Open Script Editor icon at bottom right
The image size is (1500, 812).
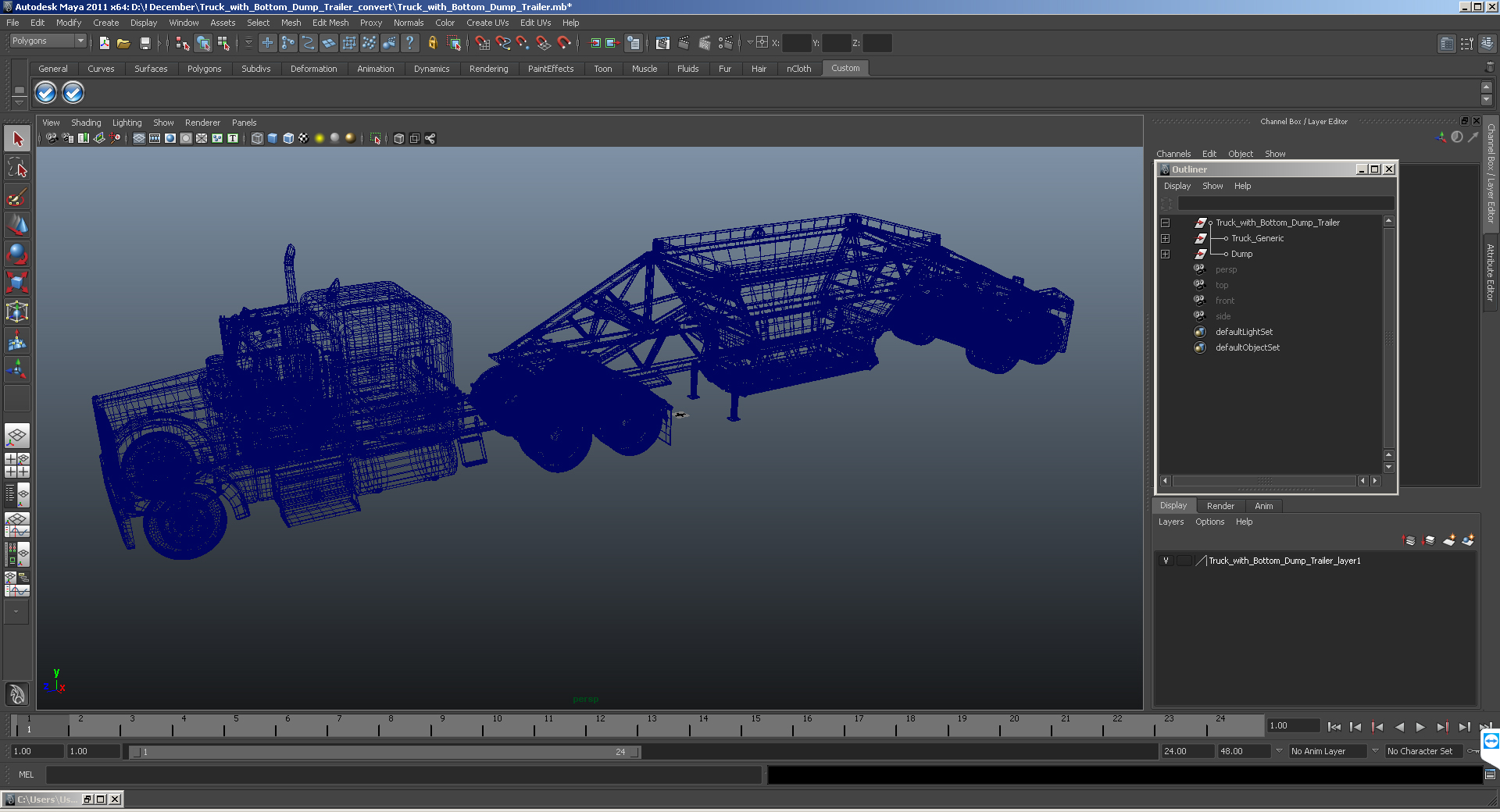click(1490, 775)
